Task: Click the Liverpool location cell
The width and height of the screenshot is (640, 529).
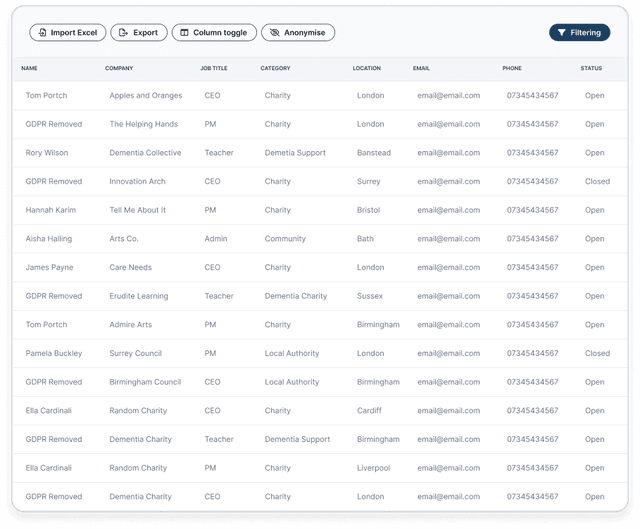Action: point(373,468)
